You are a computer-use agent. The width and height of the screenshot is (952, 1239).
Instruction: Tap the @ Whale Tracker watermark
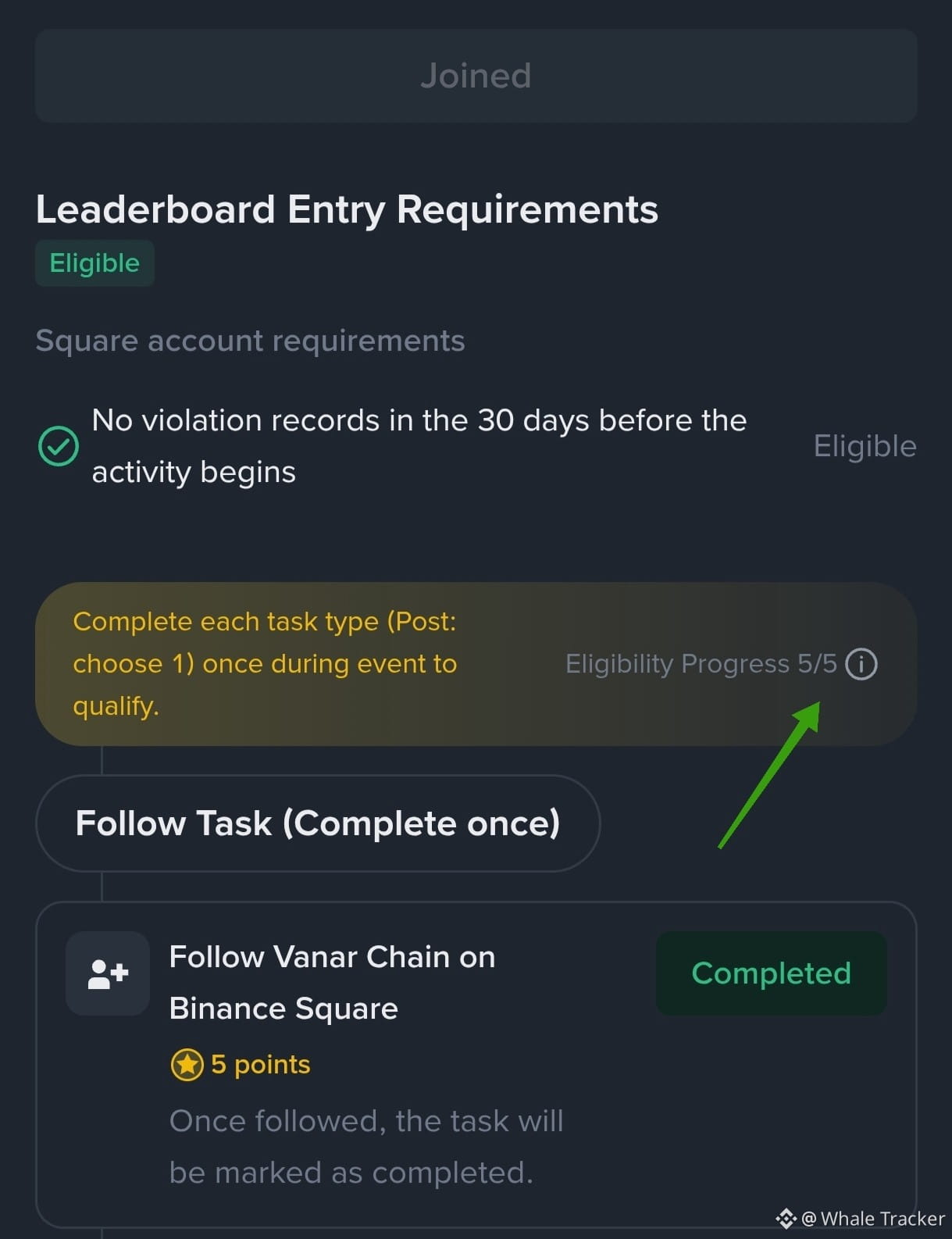[x=873, y=1219]
